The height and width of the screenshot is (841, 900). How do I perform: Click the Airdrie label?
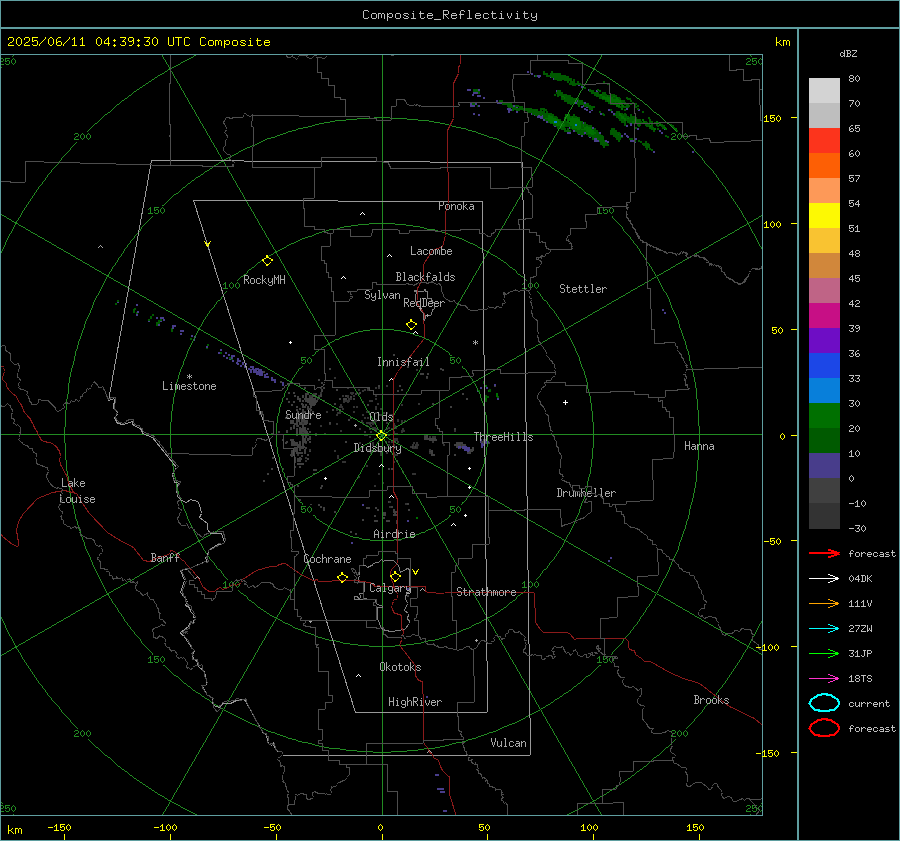click(x=394, y=534)
